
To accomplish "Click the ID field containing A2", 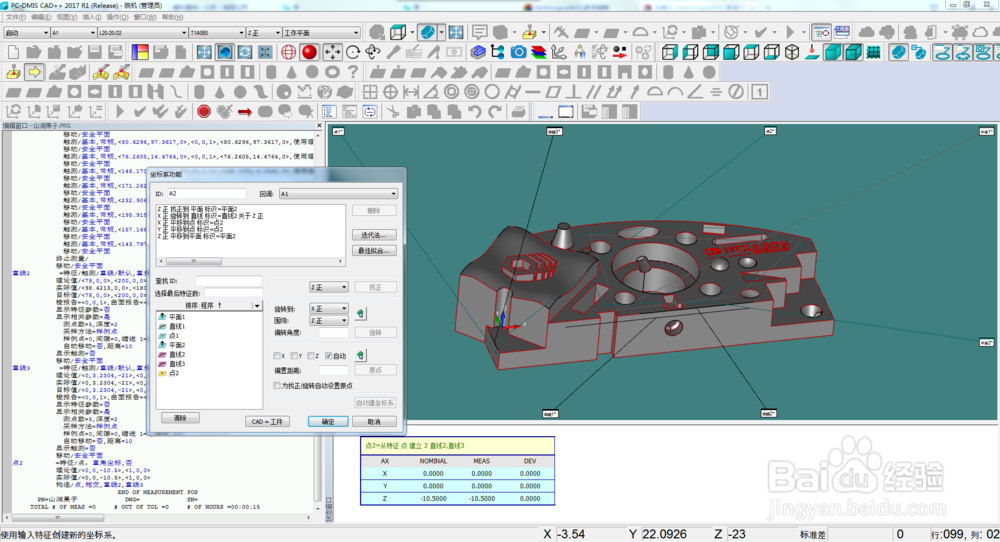I will coord(207,193).
